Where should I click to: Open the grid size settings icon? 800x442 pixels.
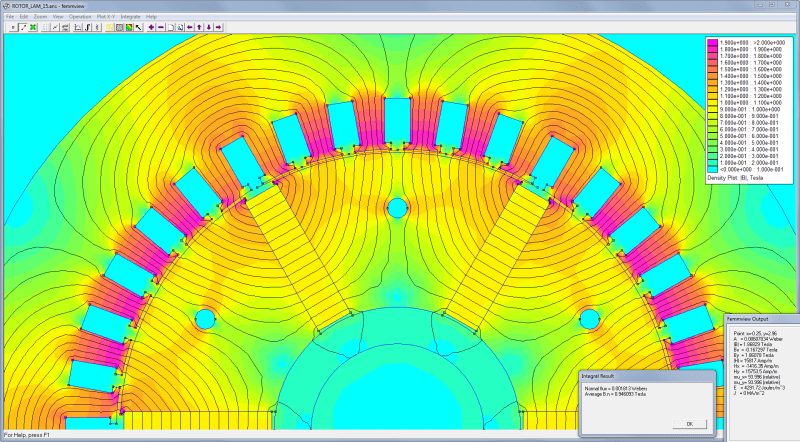[x=65, y=27]
